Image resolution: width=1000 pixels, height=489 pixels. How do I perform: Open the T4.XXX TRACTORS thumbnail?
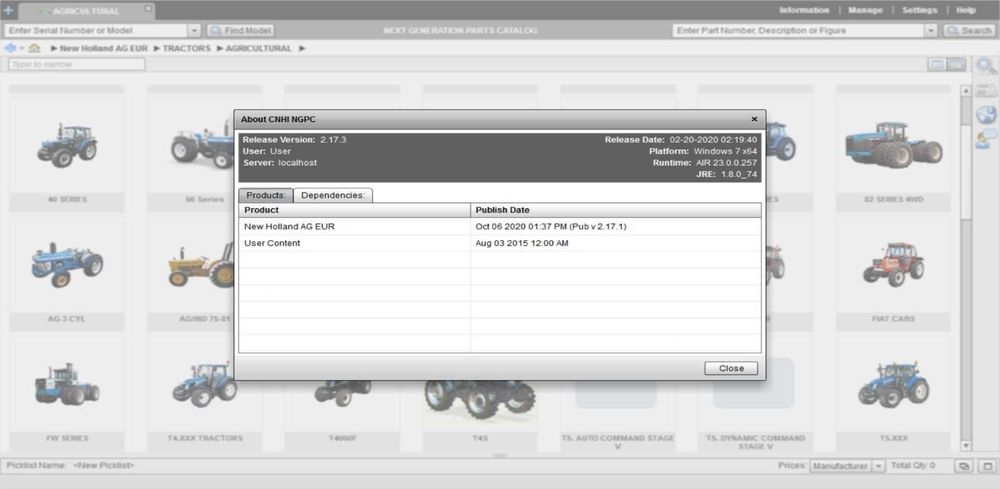[205, 383]
